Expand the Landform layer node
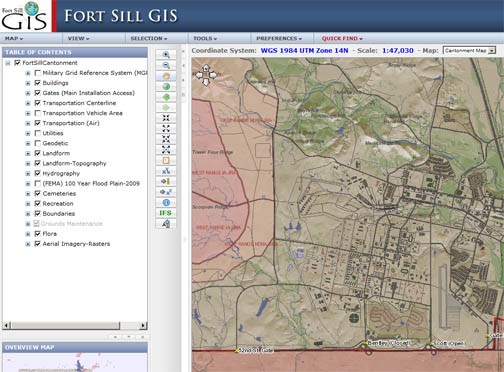This screenshot has height=372, width=504. point(28,153)
